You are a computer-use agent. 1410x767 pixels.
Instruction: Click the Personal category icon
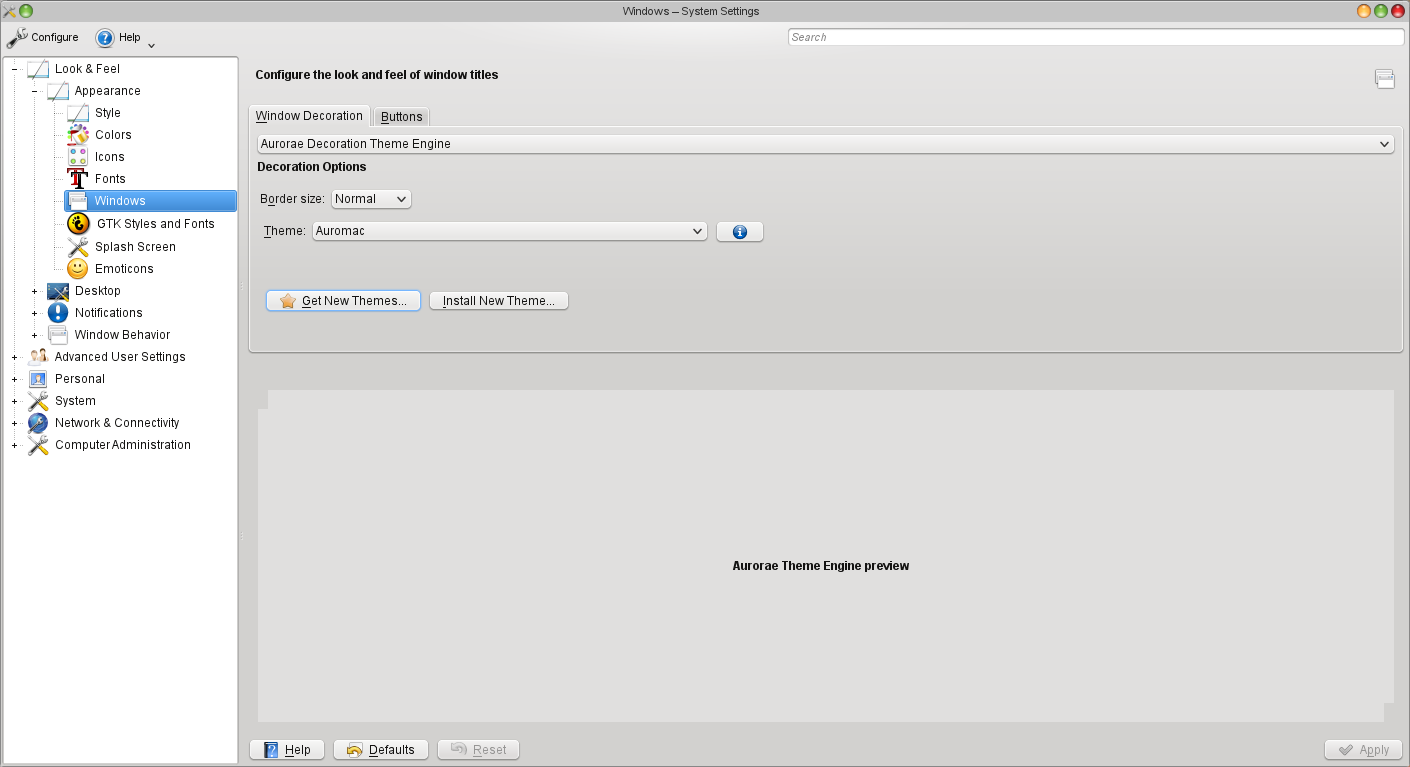coord(38,379)
